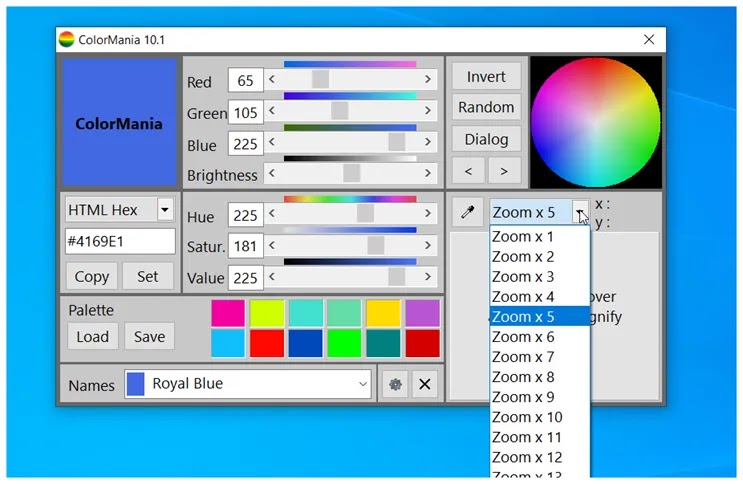Select Zoom x 3 from list
Viewport: 743px width, 484px height.
pos(540,276)
